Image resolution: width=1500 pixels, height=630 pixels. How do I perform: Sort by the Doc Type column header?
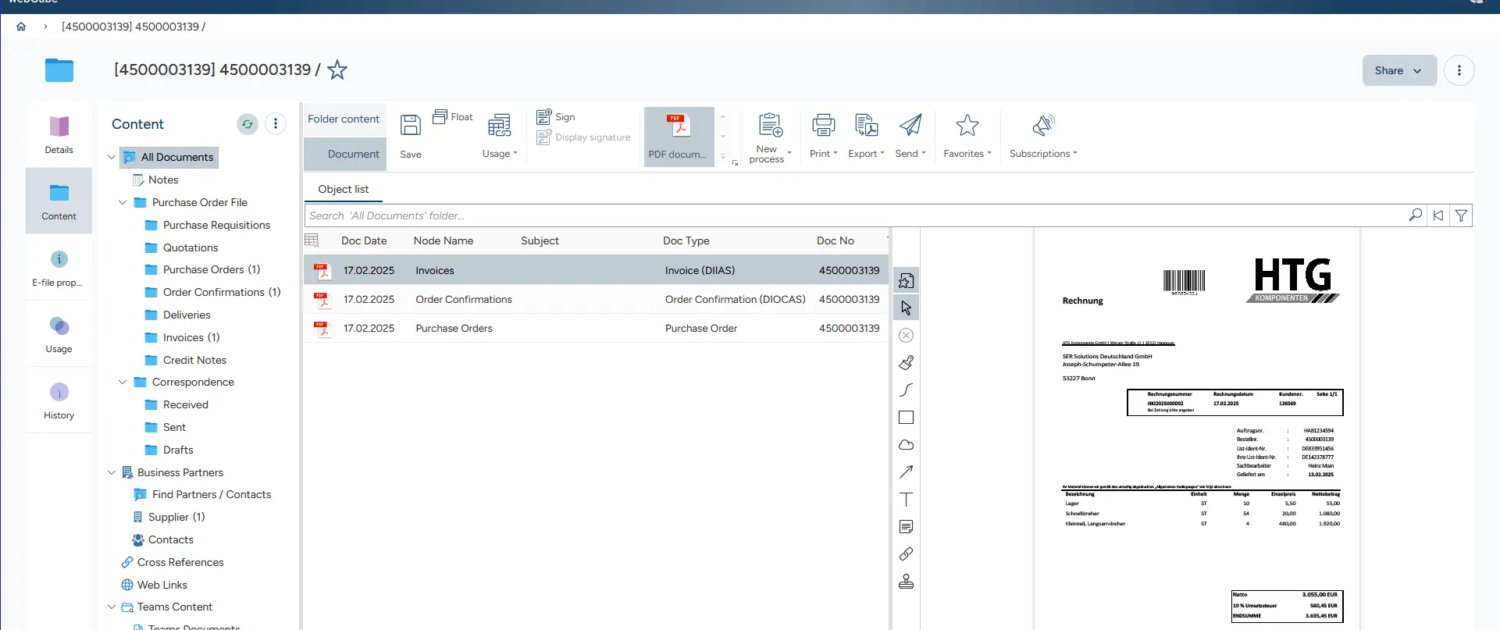coord(686,241)
